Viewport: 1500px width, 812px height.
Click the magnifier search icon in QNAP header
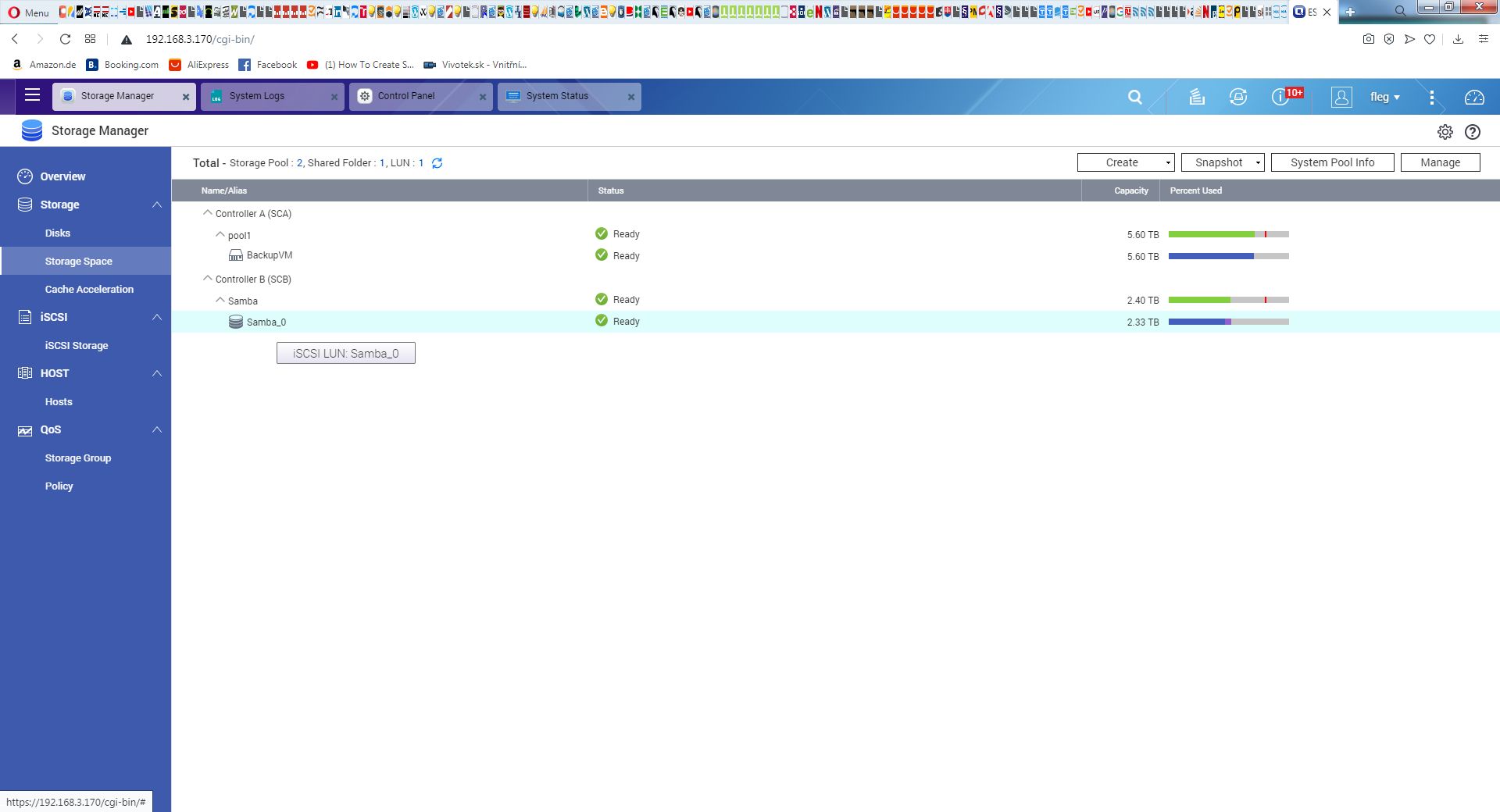coord(1135,97)
